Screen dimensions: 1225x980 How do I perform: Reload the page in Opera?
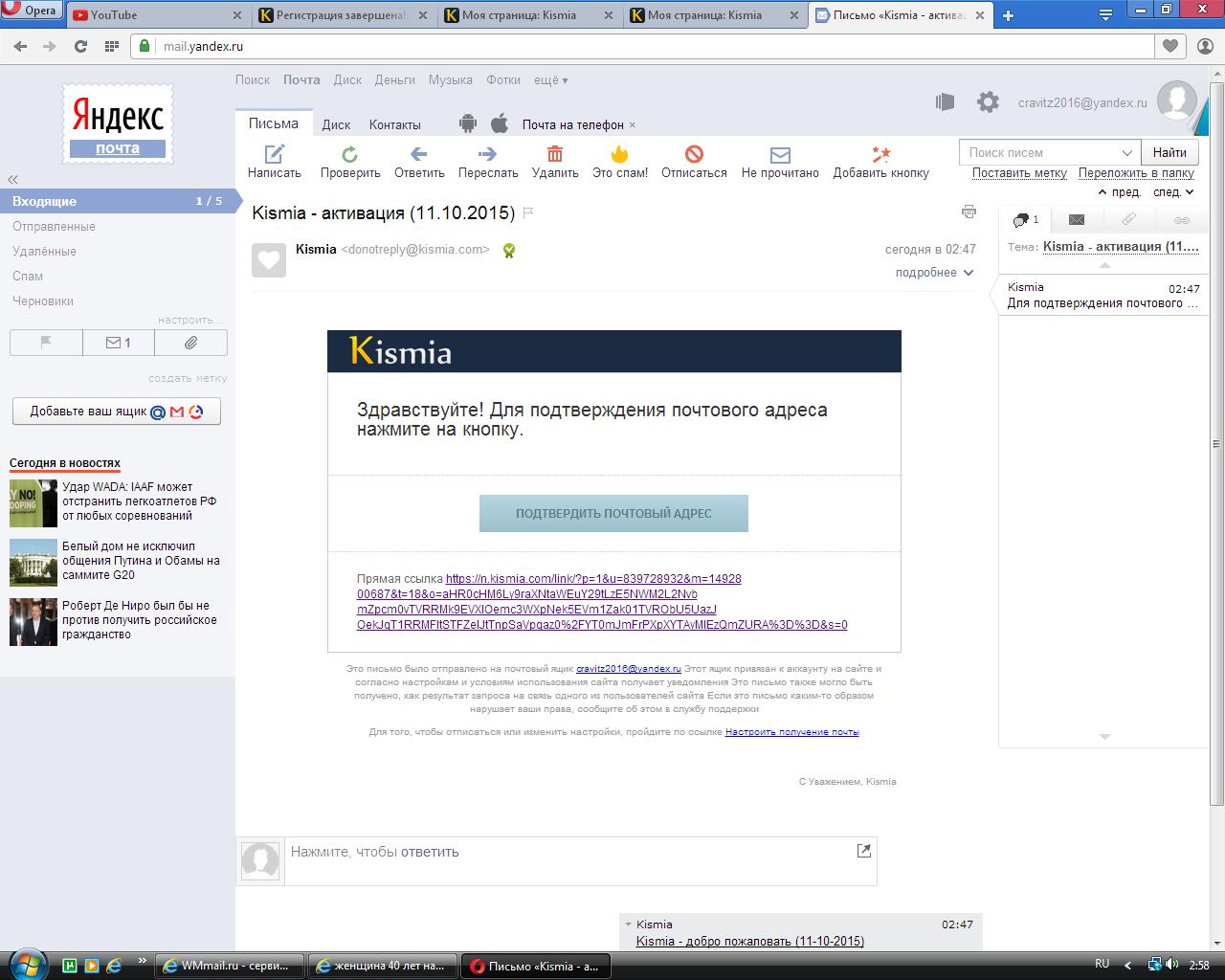coord(81,46)
